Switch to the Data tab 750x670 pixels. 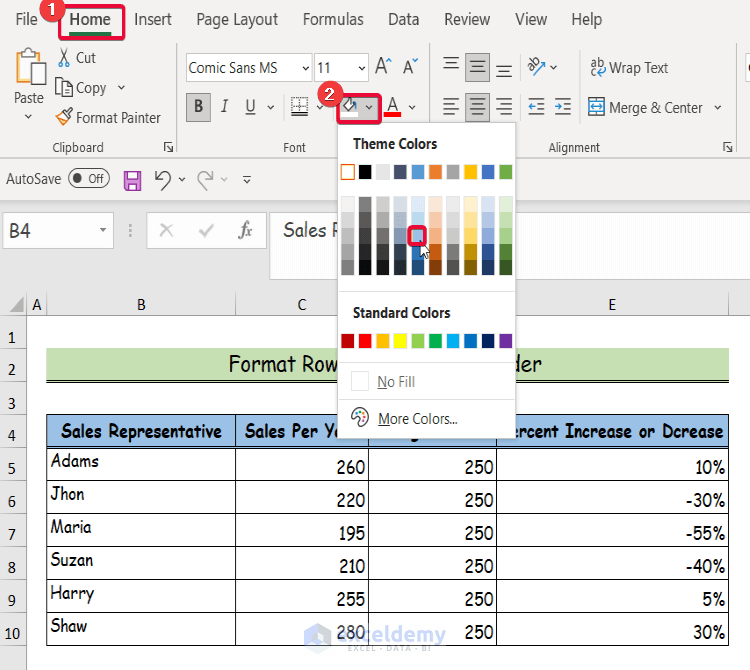403,19
